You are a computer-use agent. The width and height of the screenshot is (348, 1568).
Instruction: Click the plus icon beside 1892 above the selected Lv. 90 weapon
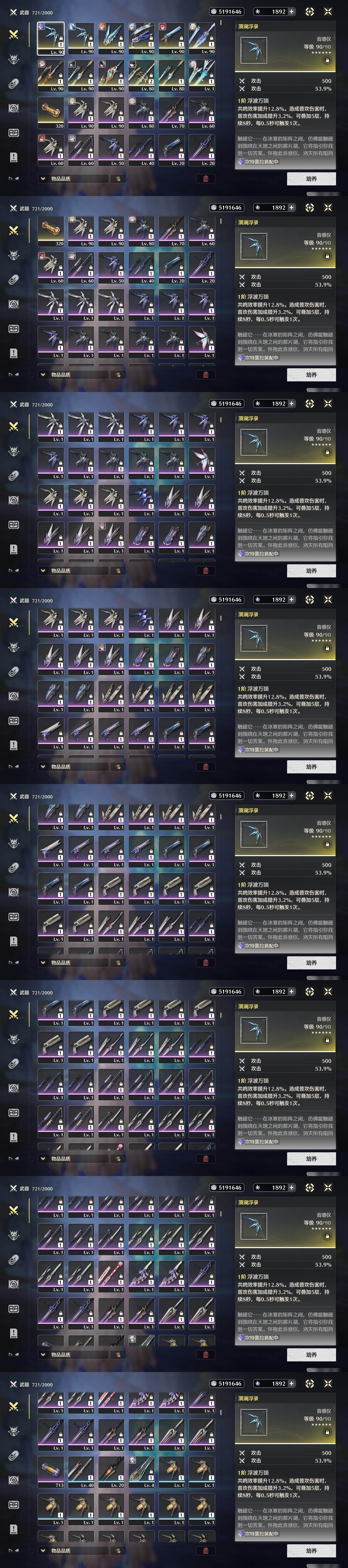coord(292,11)
